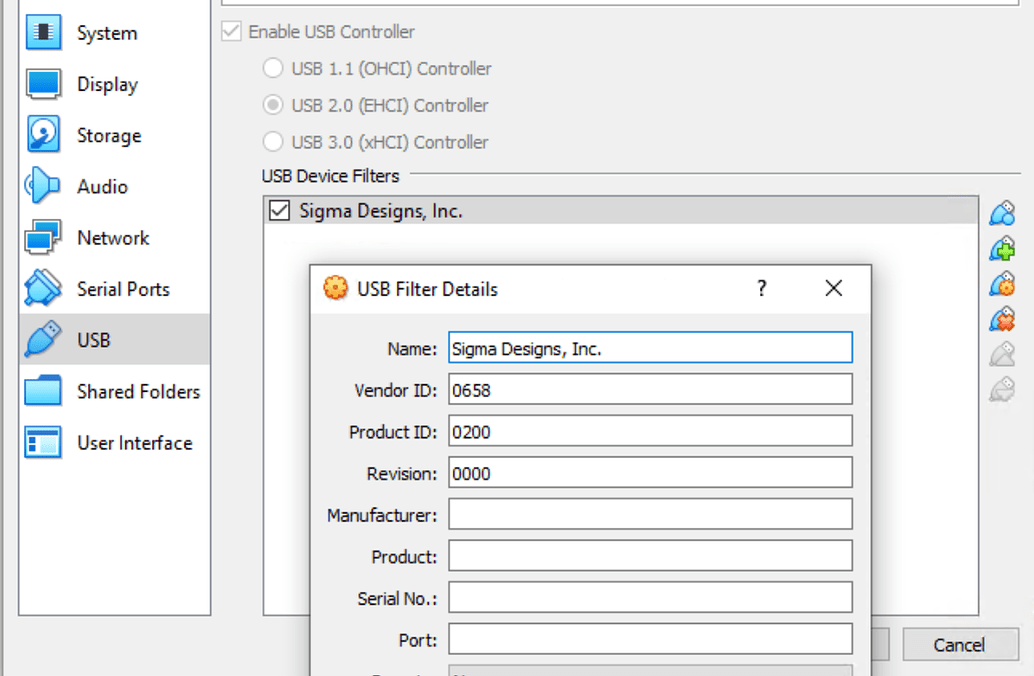This screenshot has height=676, width=1034.
Task: Click add USB filter from device icon
Action: click(1002, 249)
